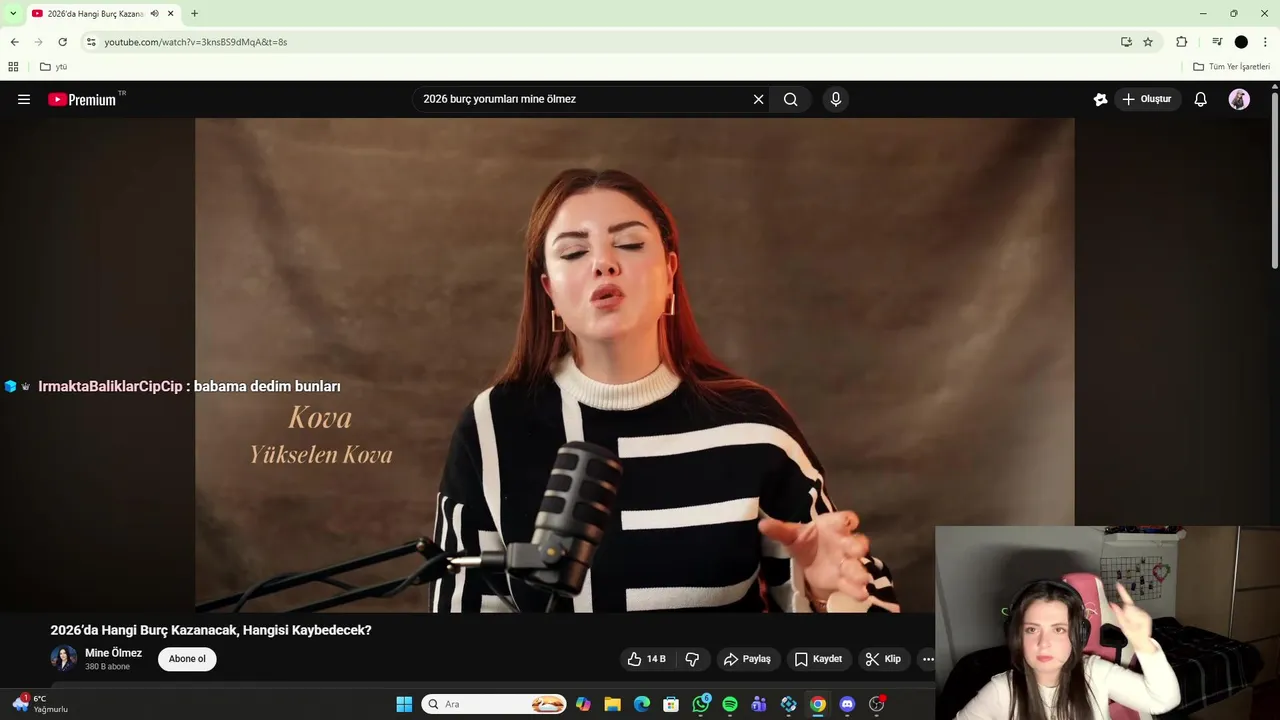
Task: Open the Oluştur create menu
Action: tap(1147, 99)
